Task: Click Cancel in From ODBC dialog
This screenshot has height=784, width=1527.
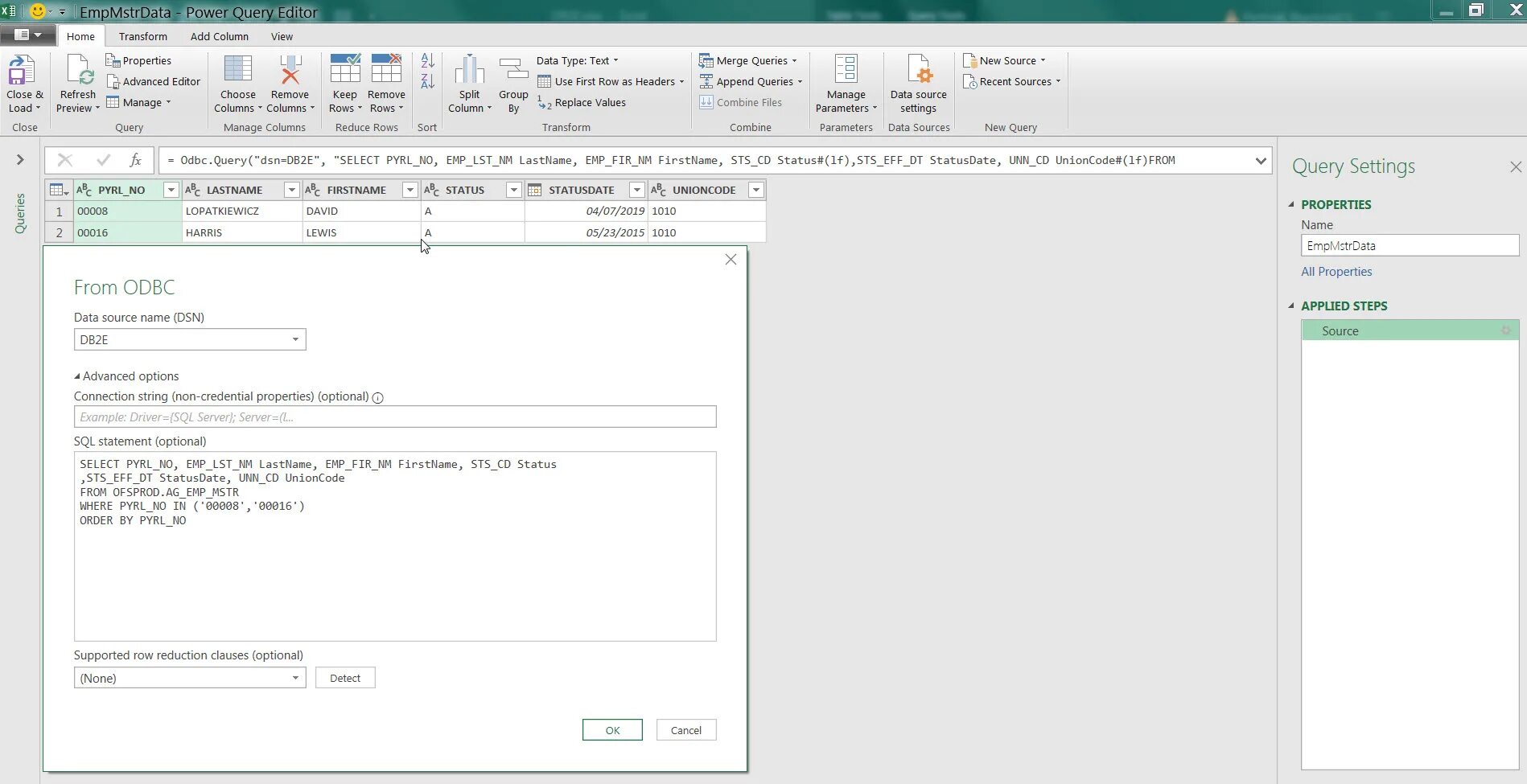Action: (x=686, y=730)
